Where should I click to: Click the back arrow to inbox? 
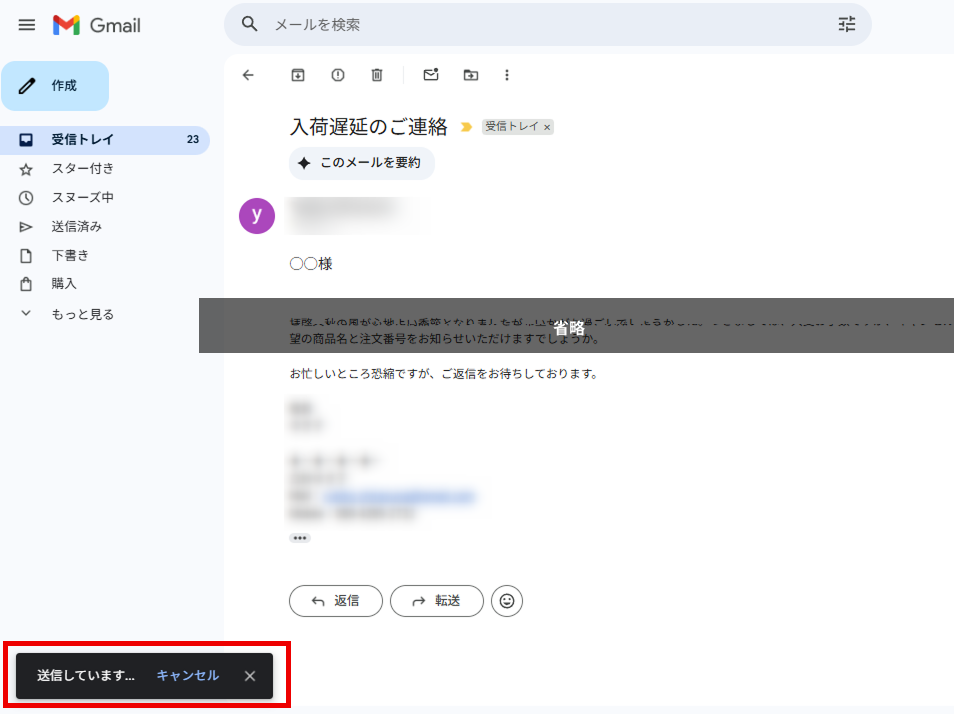[248, 75]
